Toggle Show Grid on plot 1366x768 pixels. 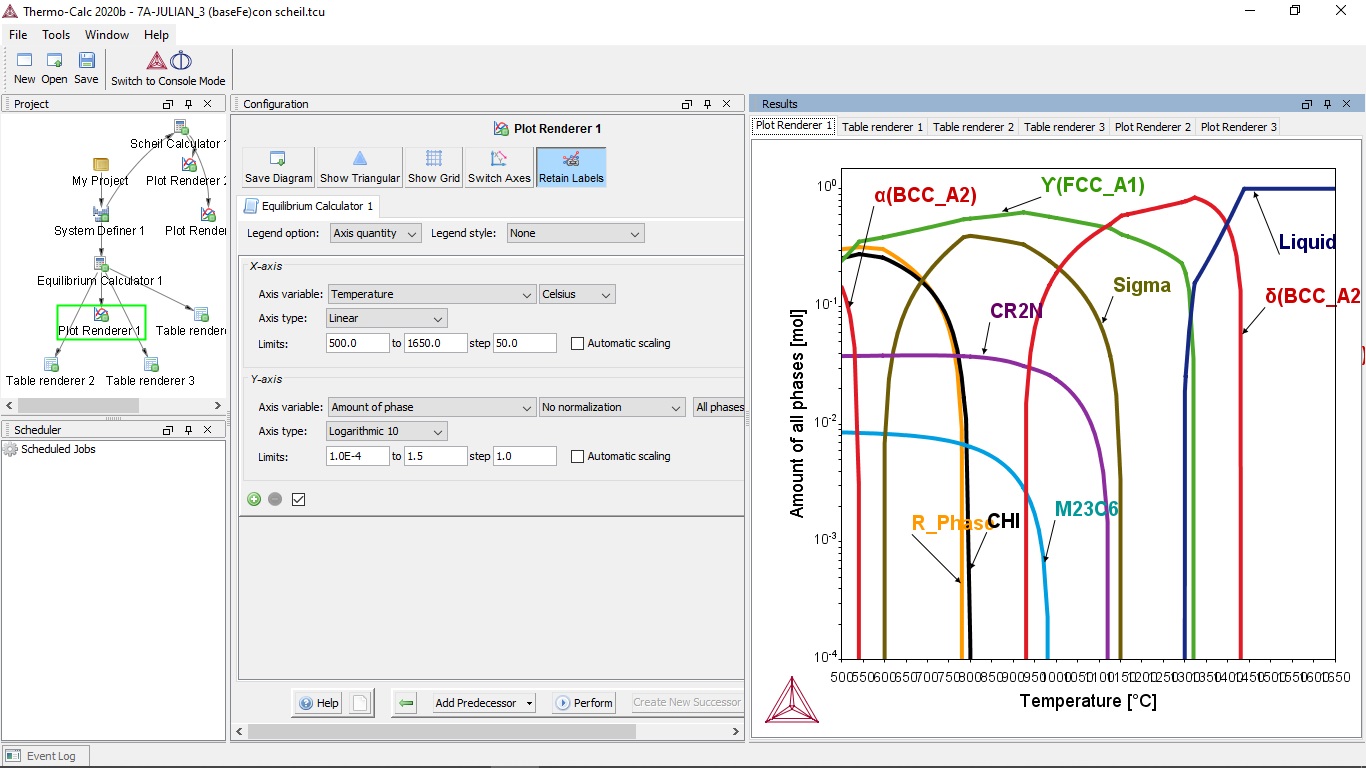[434, 167]
